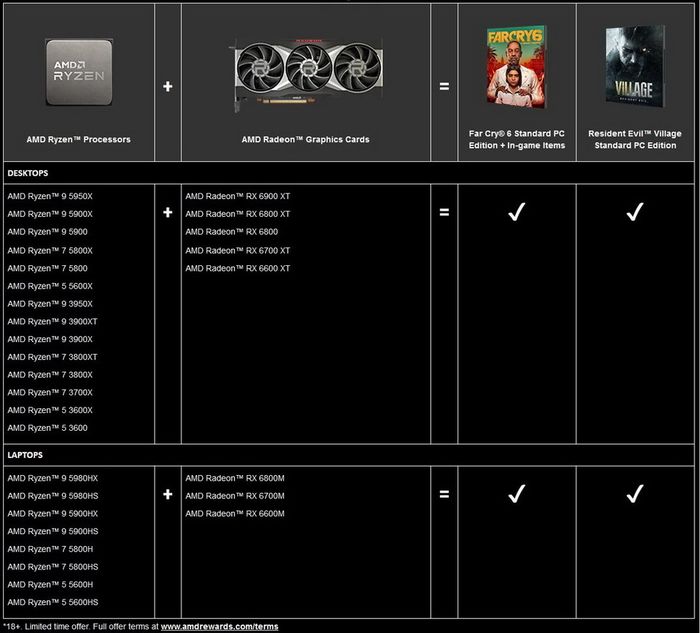The width and height of the screenshot is (700, 633).
Task: Open the www.amdrewards.com/terms link
Action: click(219, 626)
